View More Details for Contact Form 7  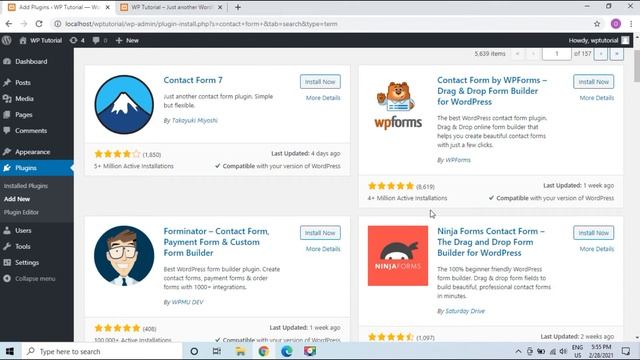click(323, 98)
